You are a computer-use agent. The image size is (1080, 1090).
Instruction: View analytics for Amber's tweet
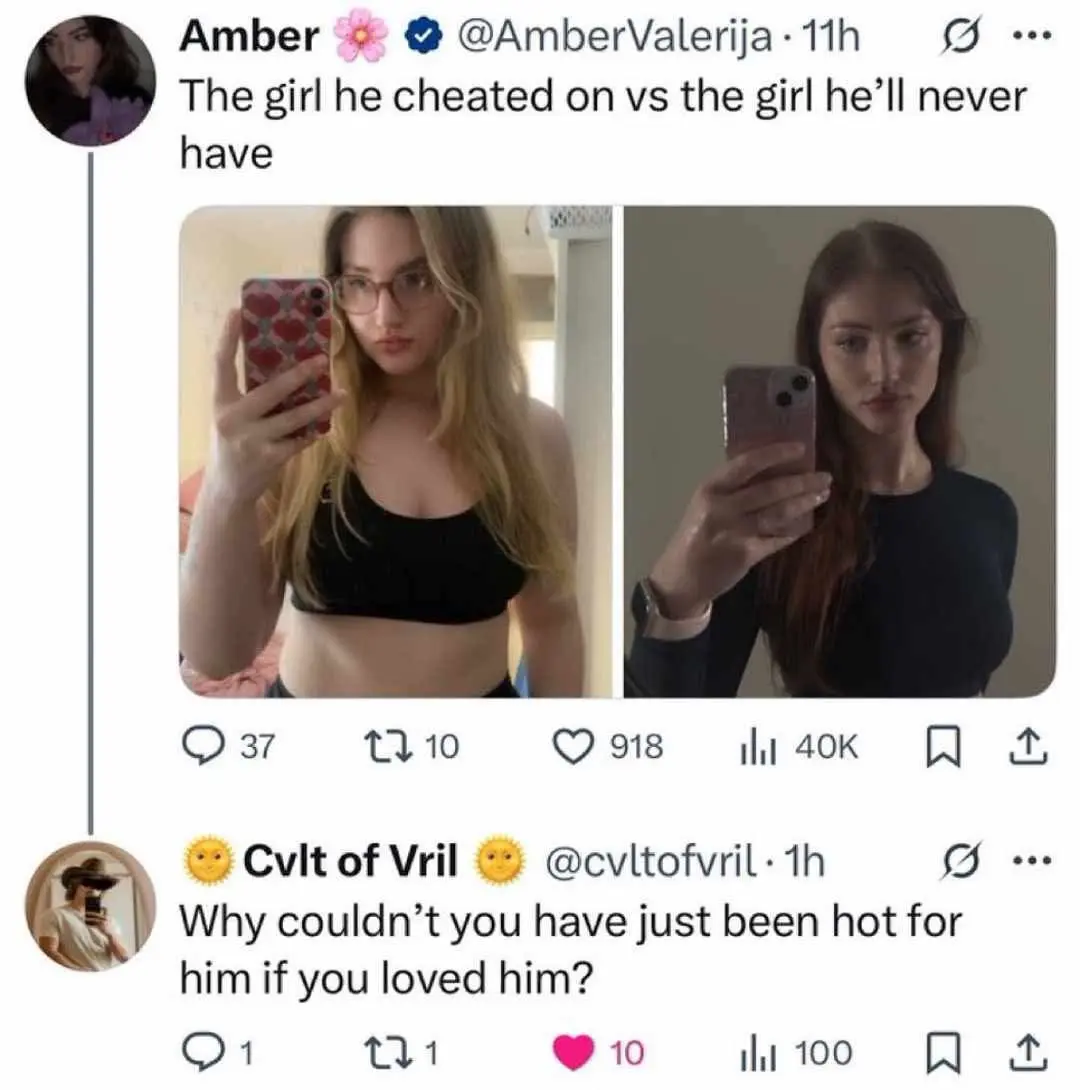pyautogui.click(x=753, y=747)
